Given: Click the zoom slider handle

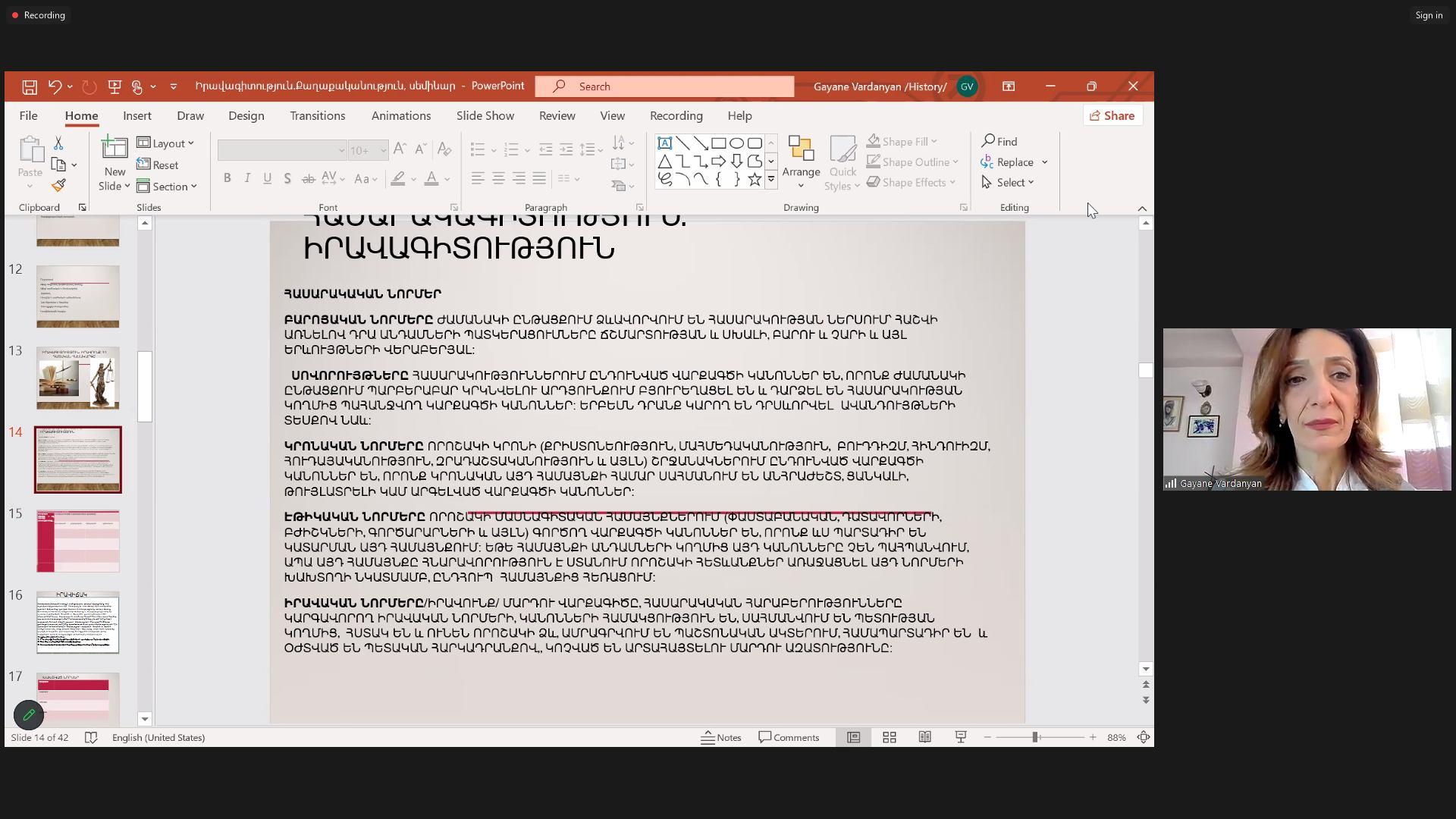Looking at the screenshot, I should [x=1034, y=737].
